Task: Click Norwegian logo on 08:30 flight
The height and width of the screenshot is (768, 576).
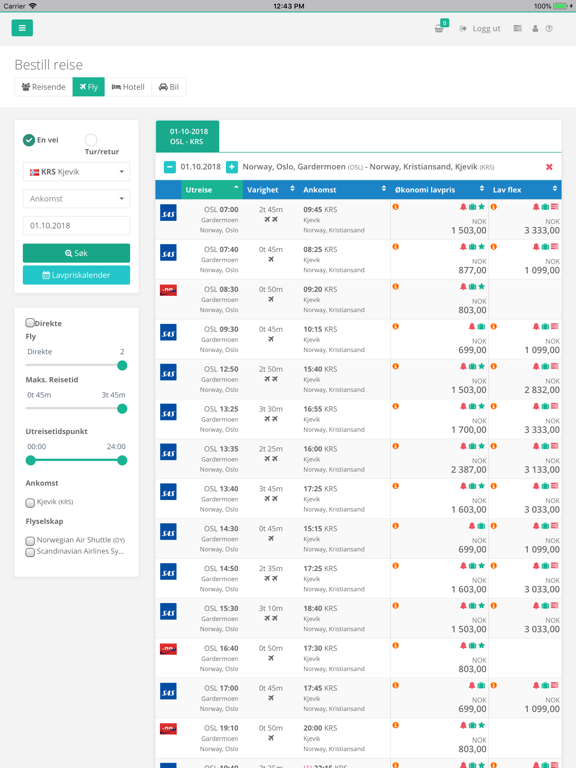Action: tap(168, 290)
